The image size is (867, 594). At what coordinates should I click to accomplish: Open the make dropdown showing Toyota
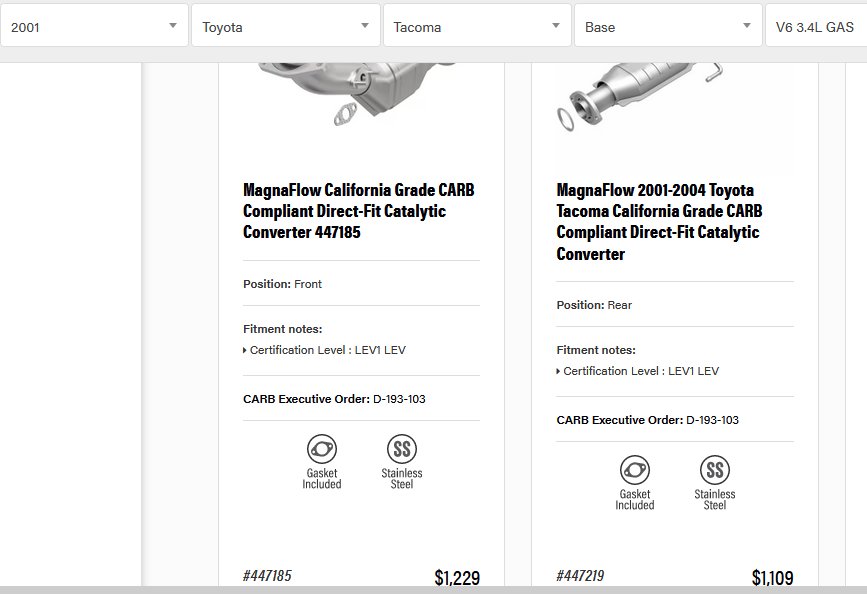[x=286, y=26]
